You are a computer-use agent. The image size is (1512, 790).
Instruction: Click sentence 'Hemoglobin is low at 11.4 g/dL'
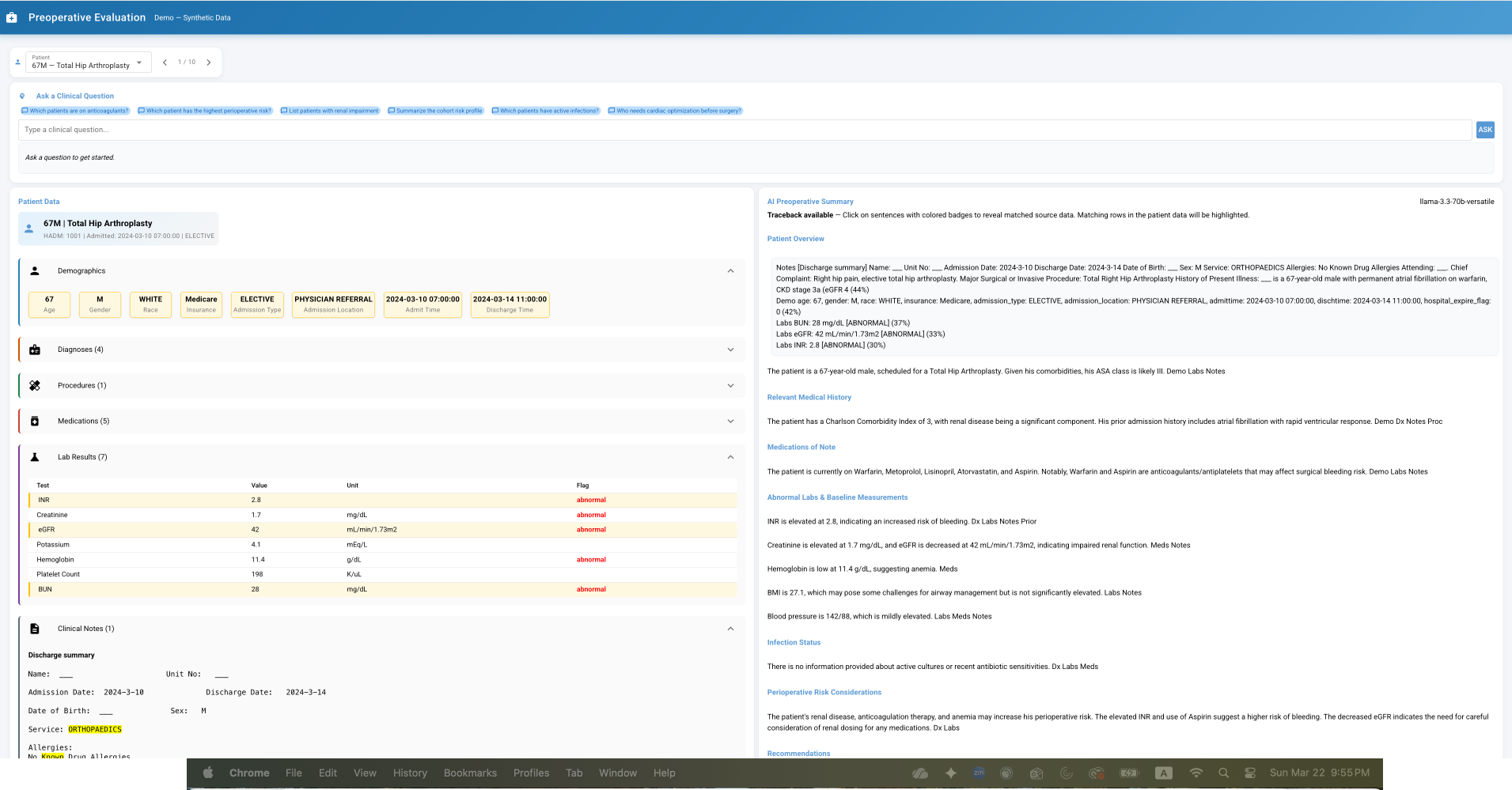click(x=851, y=569)
